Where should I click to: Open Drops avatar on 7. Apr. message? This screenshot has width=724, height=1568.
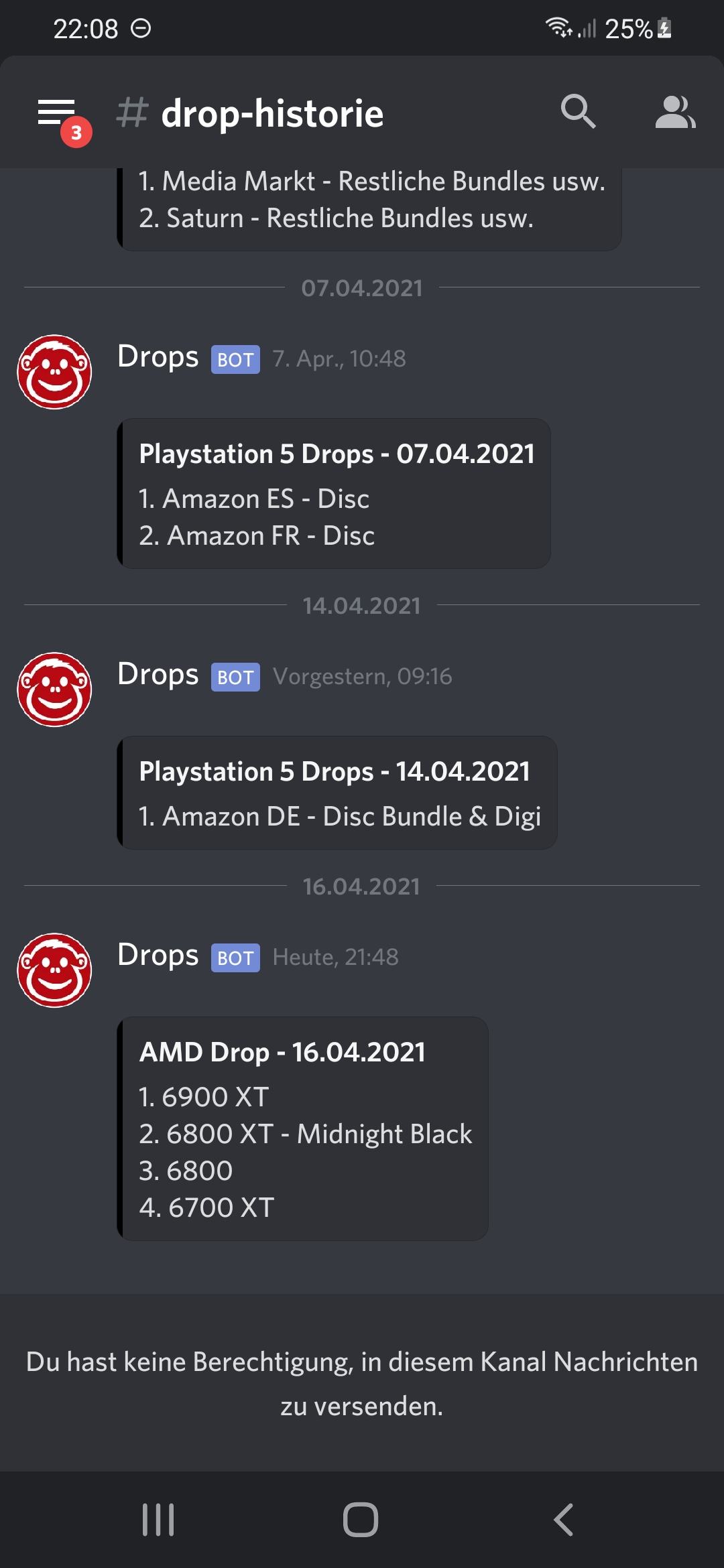click(x=54, y=372)
